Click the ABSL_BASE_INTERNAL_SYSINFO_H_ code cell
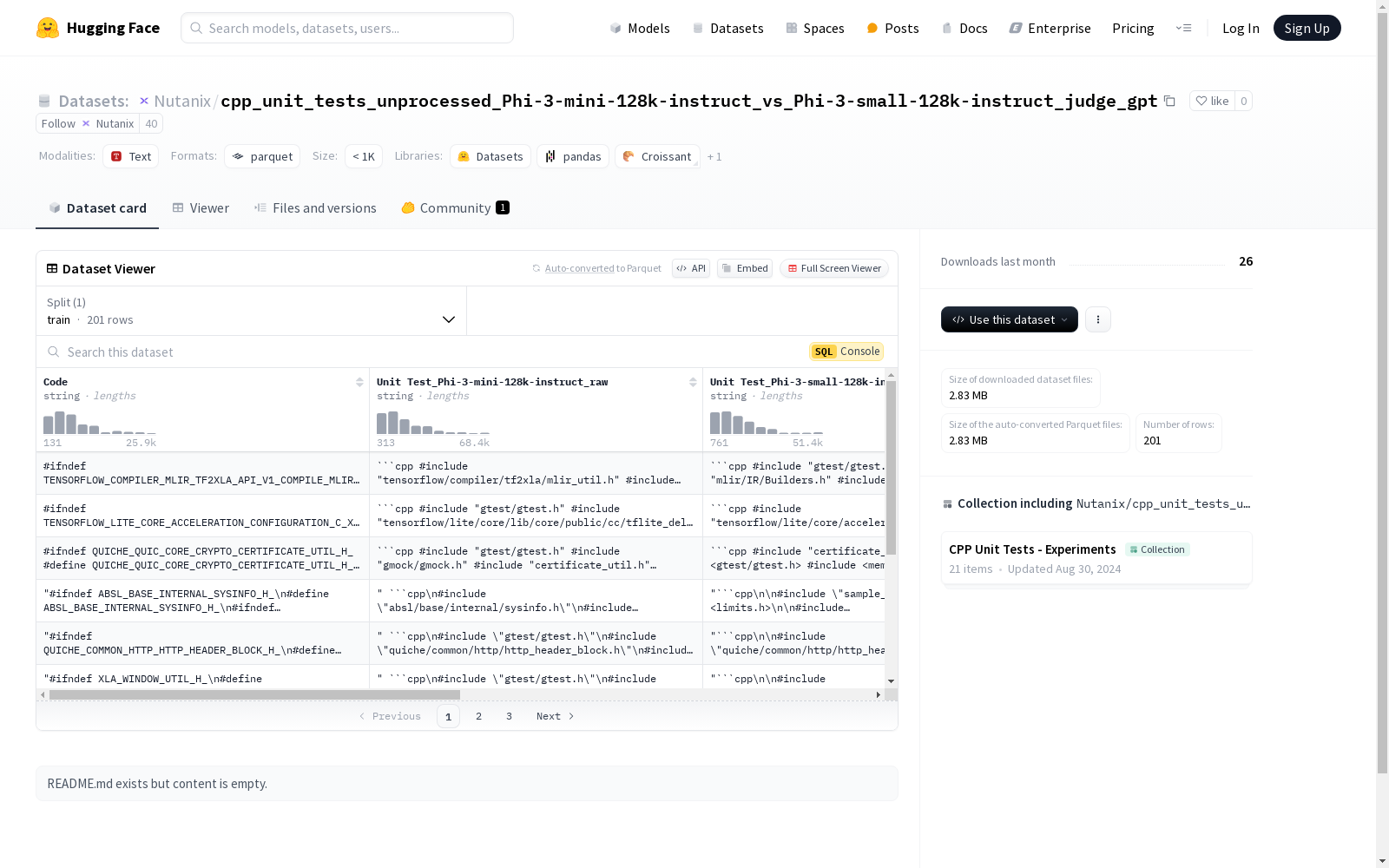 pyautogui.click(x=202, y=601)
